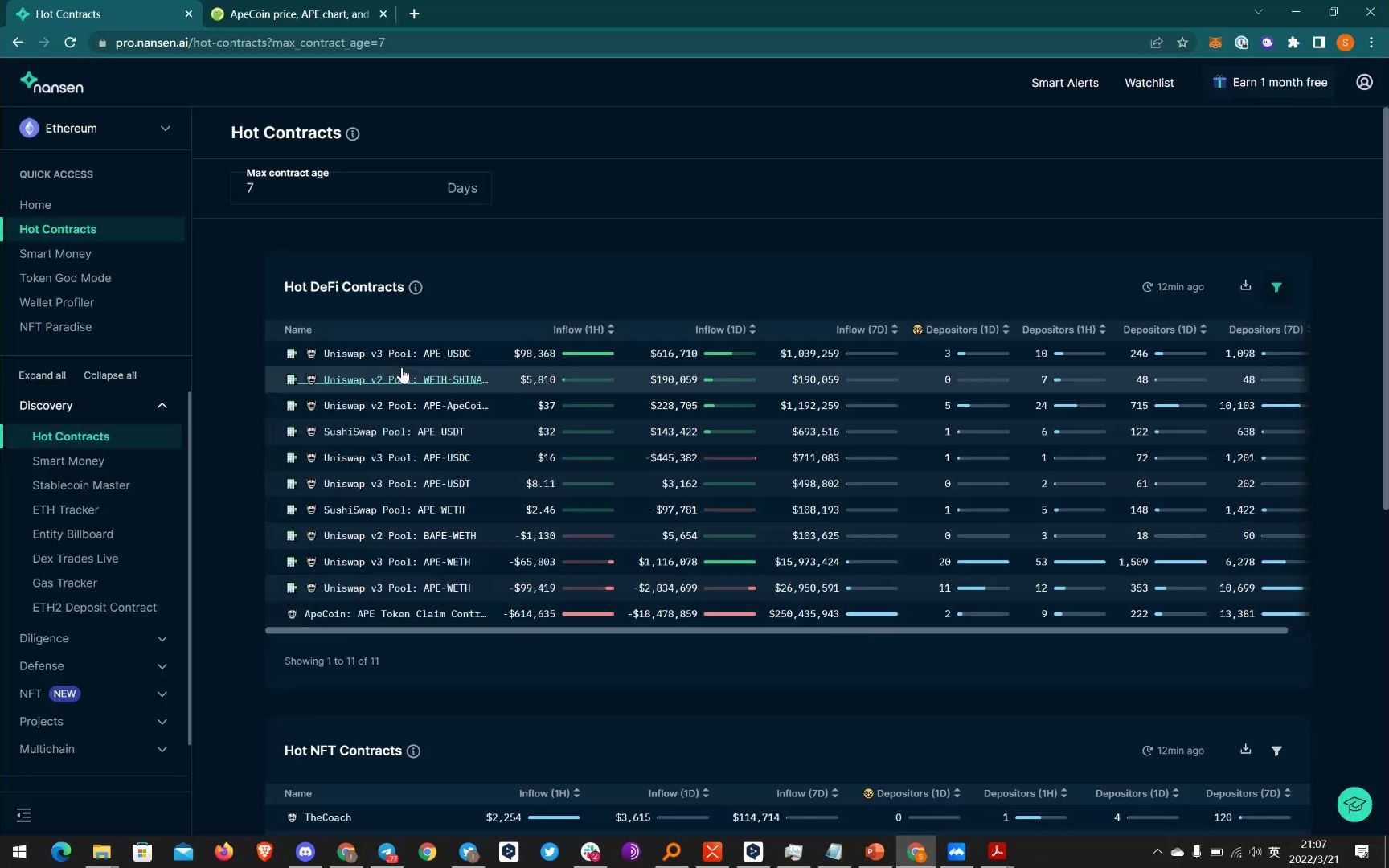
Task: Launch Firefox from the taskbar
Action: point(223,852)
